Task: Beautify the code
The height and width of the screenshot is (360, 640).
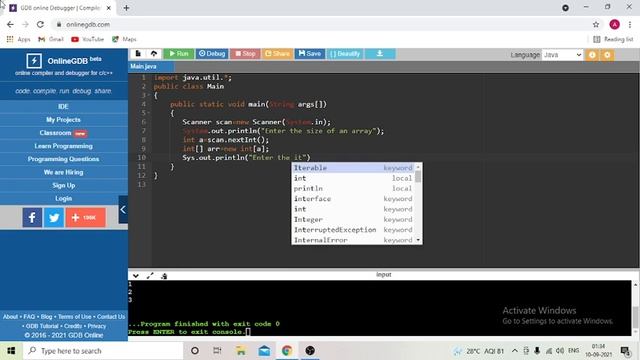Action: coord(345,53)
